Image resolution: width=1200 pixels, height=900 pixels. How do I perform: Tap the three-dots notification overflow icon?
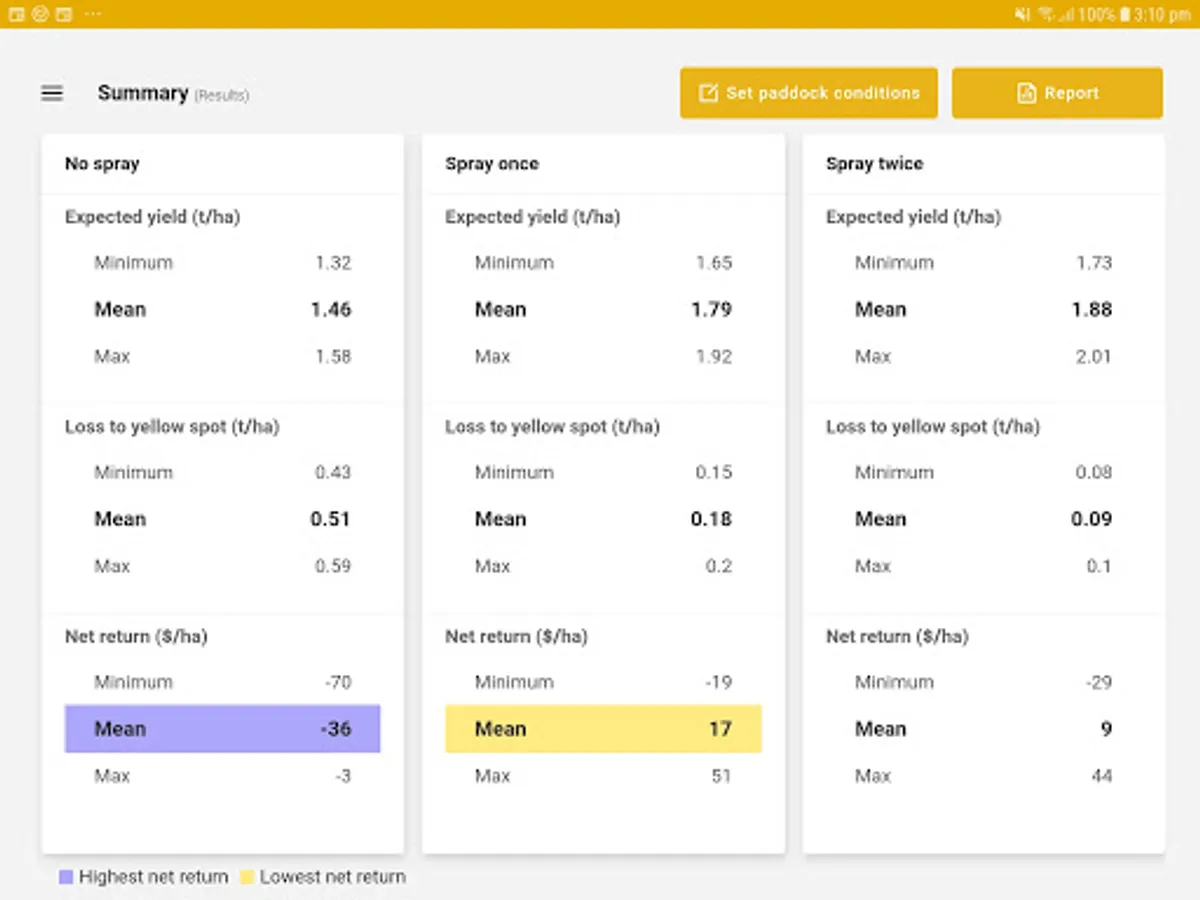tap(93, 15)
